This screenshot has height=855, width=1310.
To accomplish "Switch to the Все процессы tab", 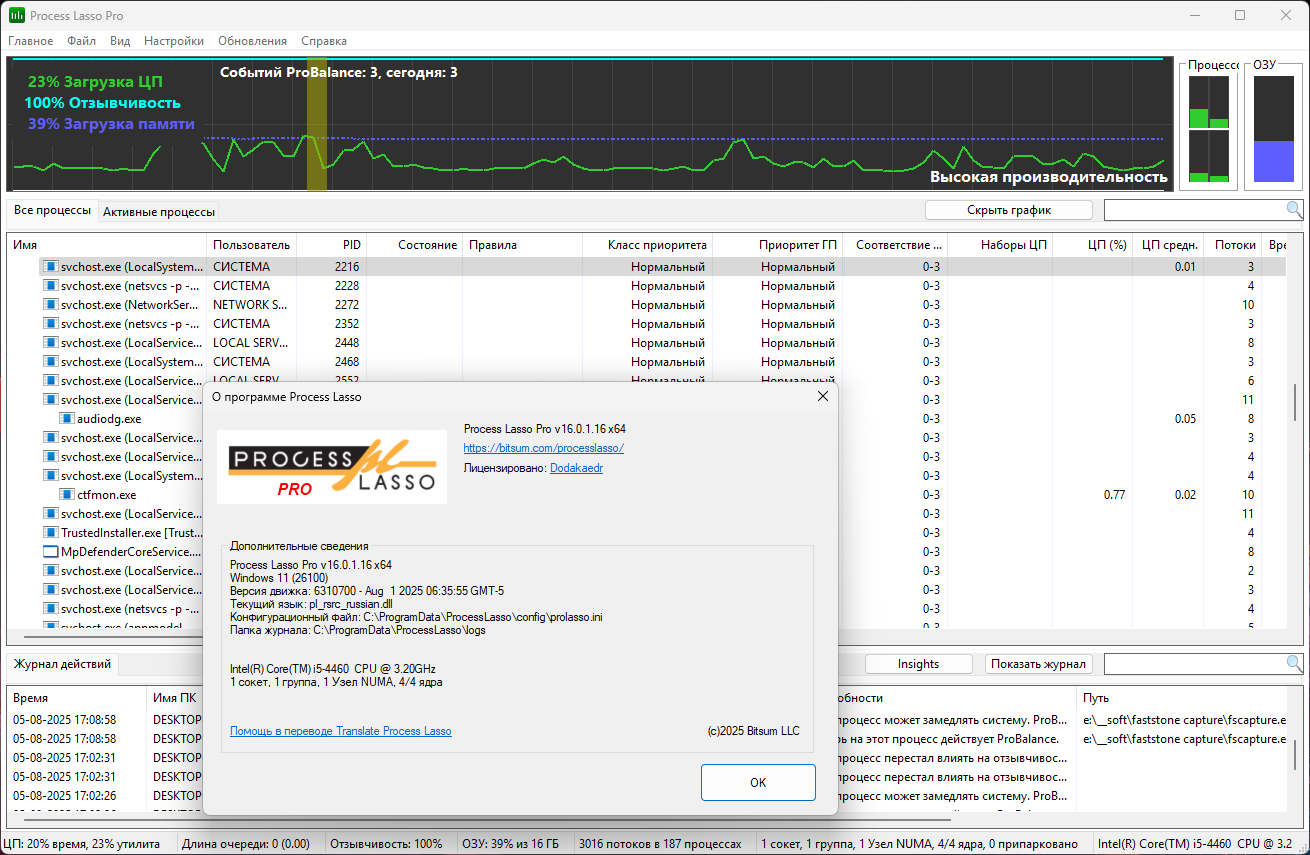I will tap(52, 211).
